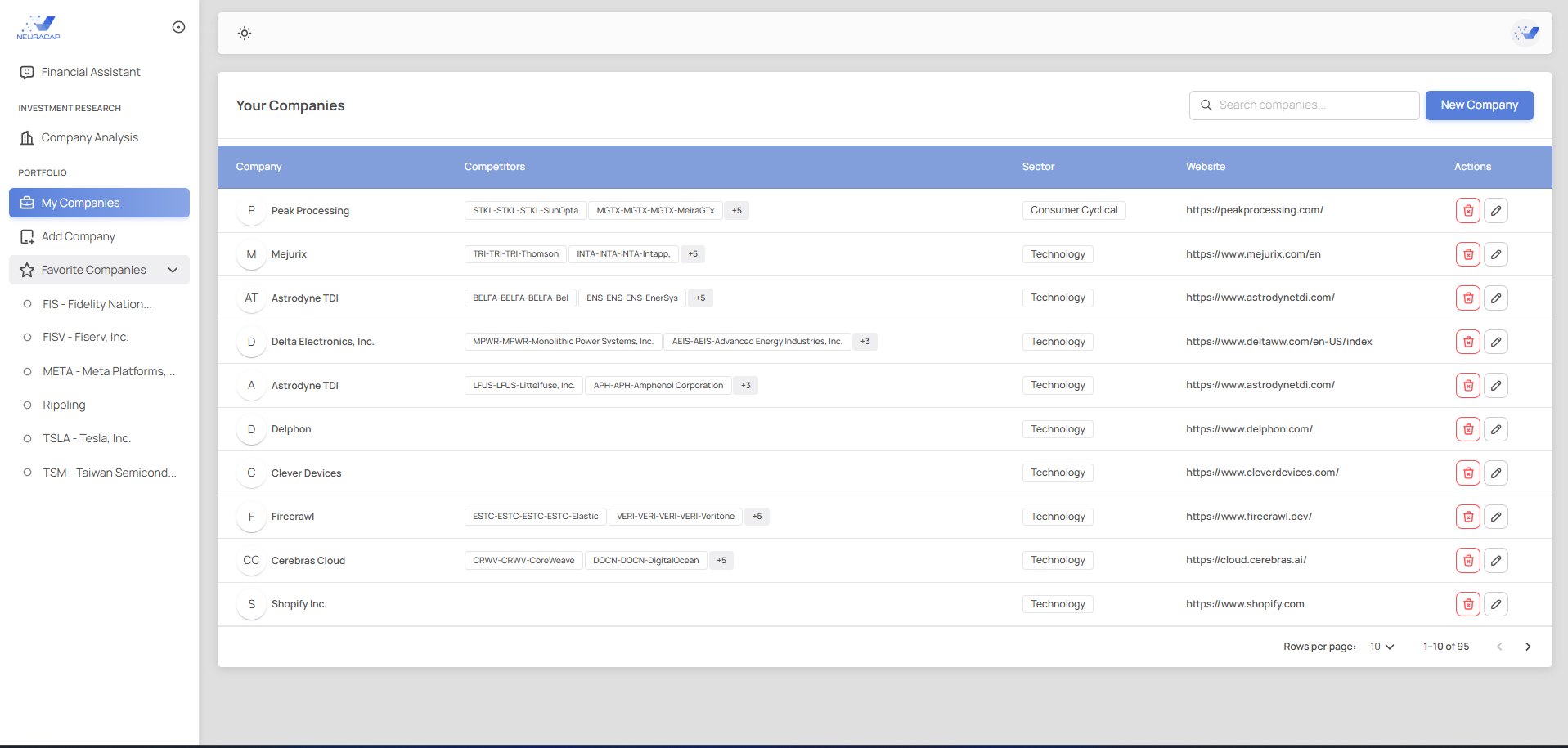Show +5 more competitors for Firecrawl
1568x748 pixels.
757,517
